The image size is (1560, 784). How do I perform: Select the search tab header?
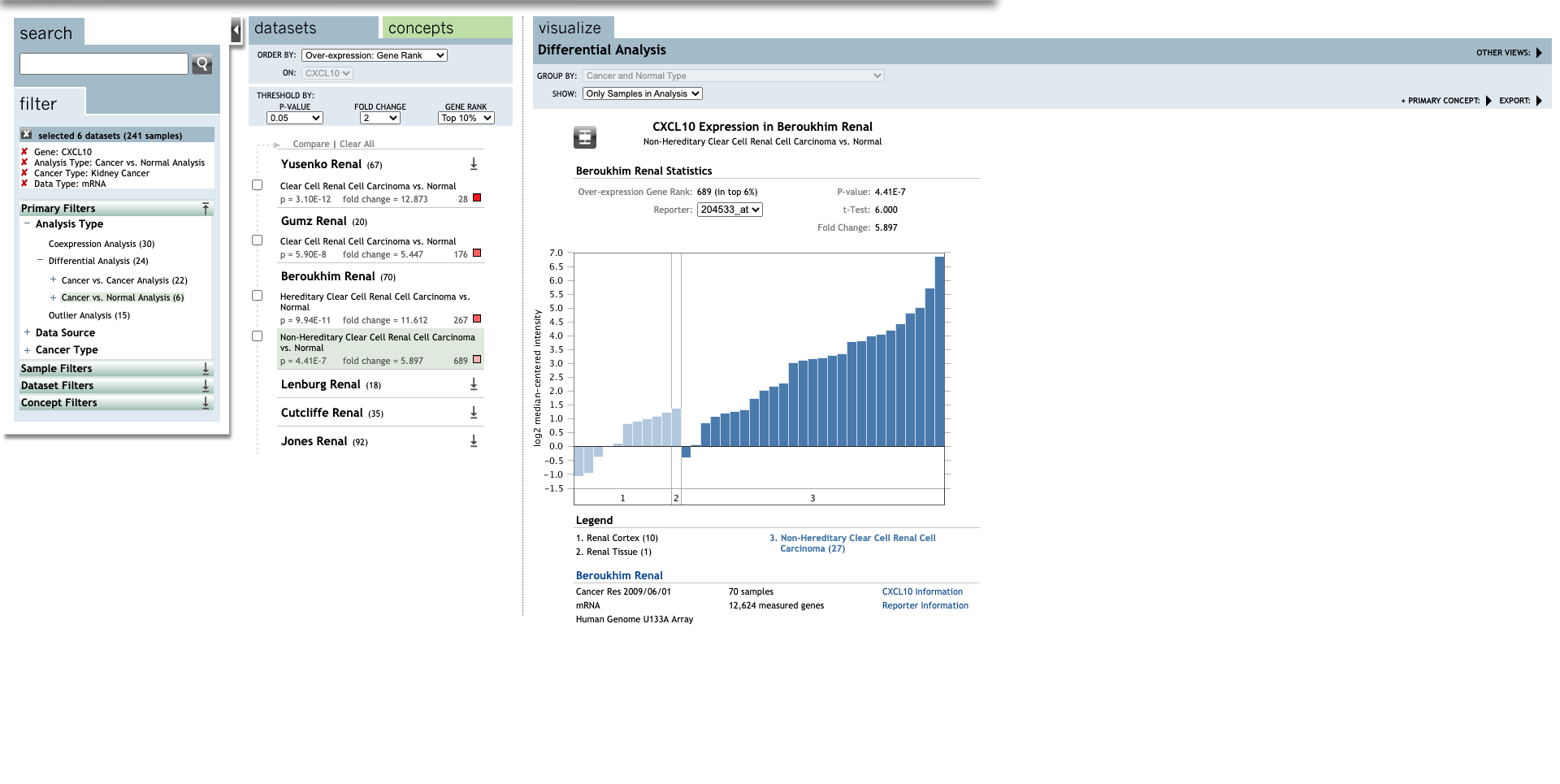click(x=49, y=32)
